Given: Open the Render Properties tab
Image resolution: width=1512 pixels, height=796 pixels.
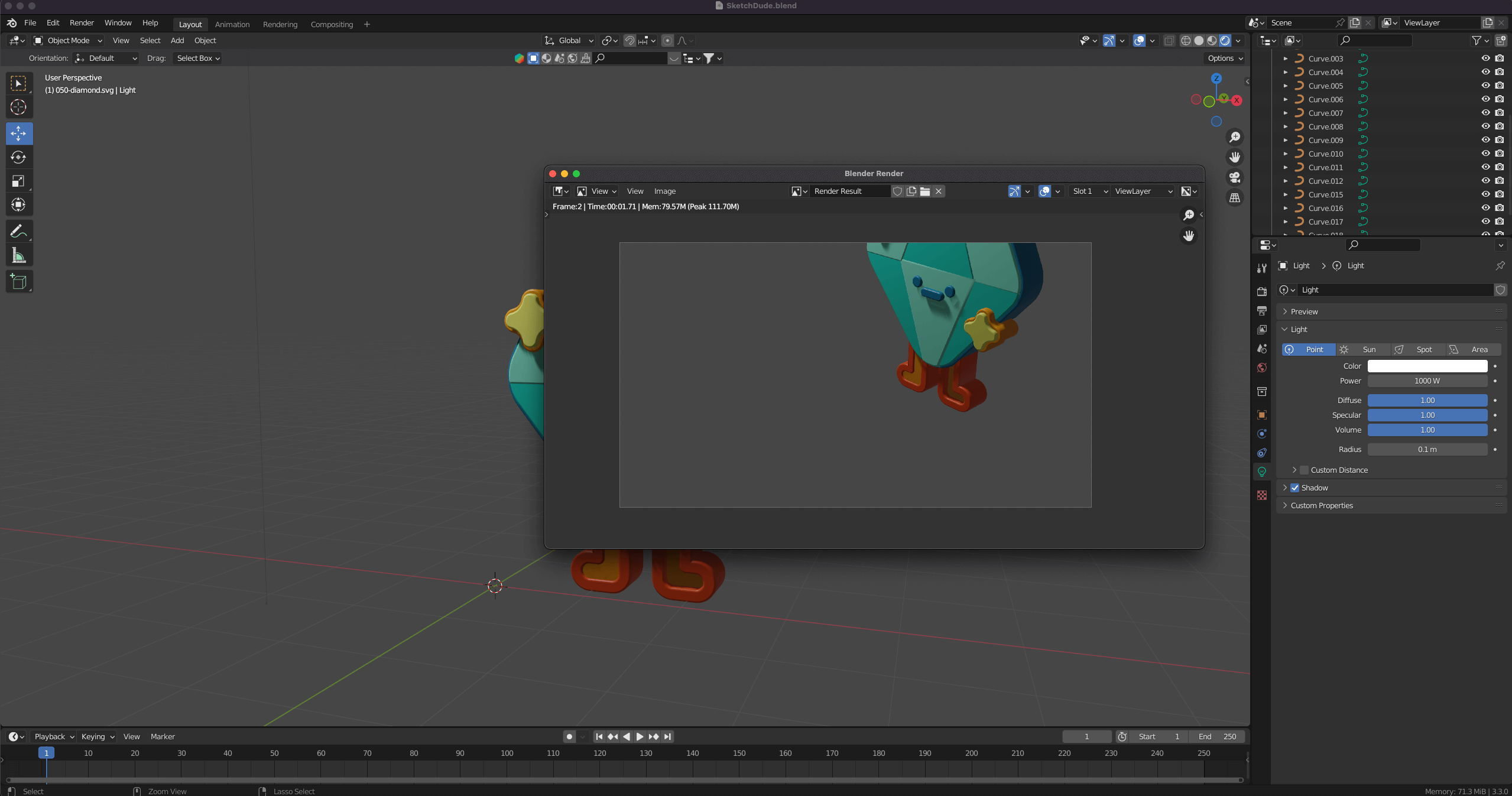Looking at the screenshot, I should coord(1262,291).
